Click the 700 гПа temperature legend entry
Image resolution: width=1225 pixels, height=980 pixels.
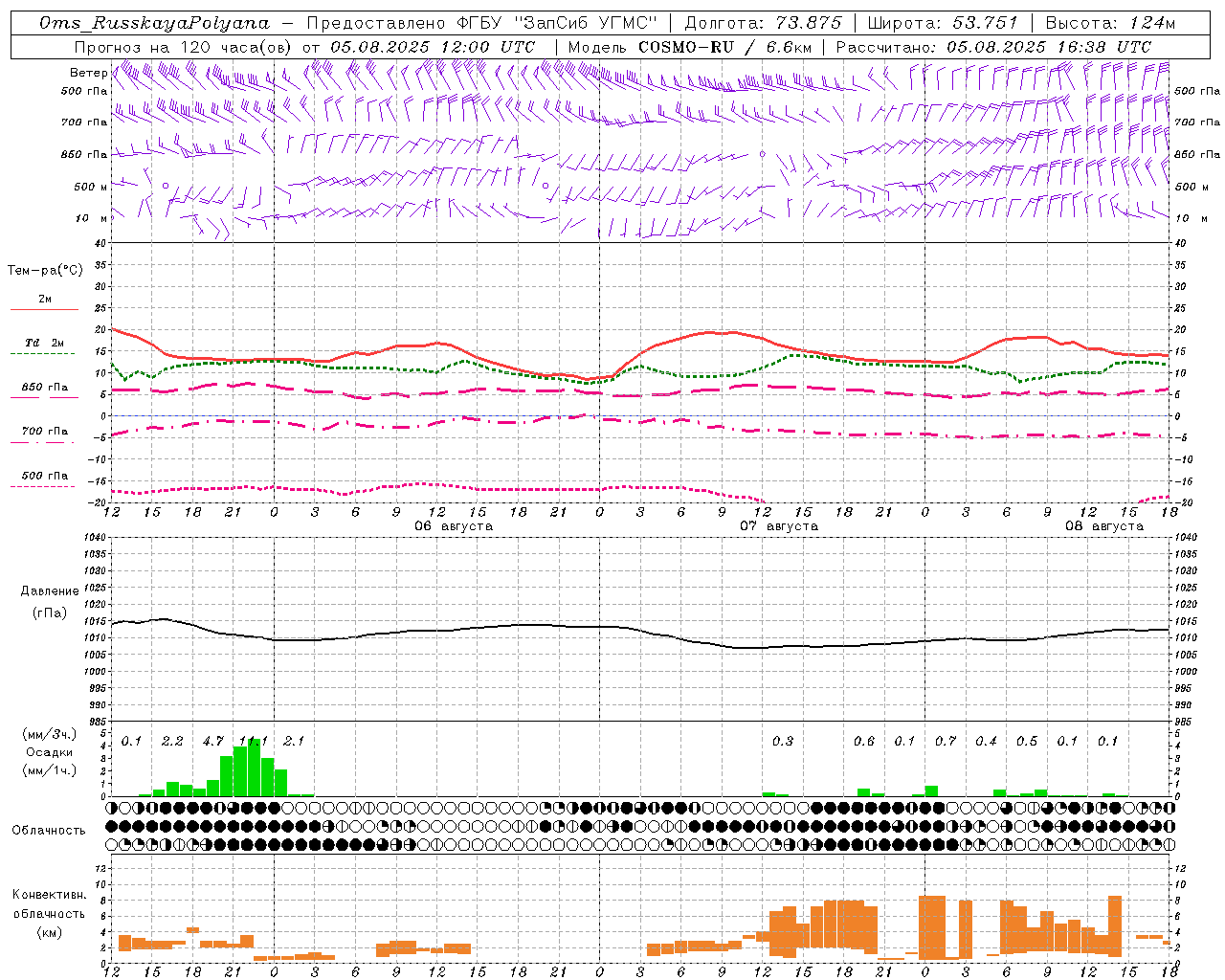[x=44, y=431]
